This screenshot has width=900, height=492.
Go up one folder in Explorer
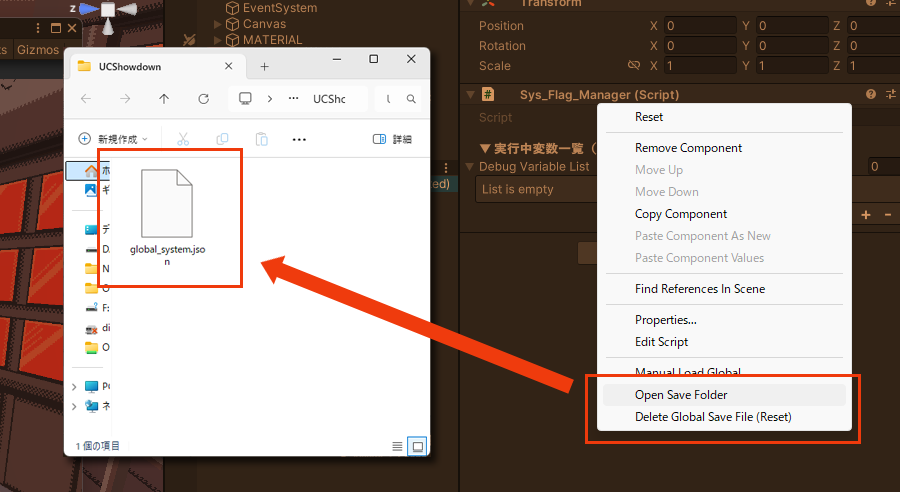164,99
